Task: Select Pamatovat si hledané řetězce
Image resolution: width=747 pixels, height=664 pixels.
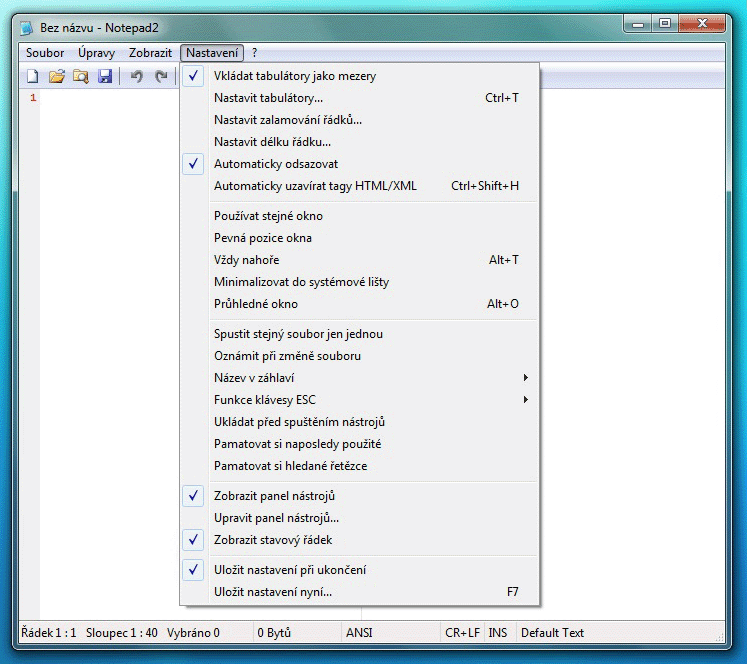Action: click(360, 466)
